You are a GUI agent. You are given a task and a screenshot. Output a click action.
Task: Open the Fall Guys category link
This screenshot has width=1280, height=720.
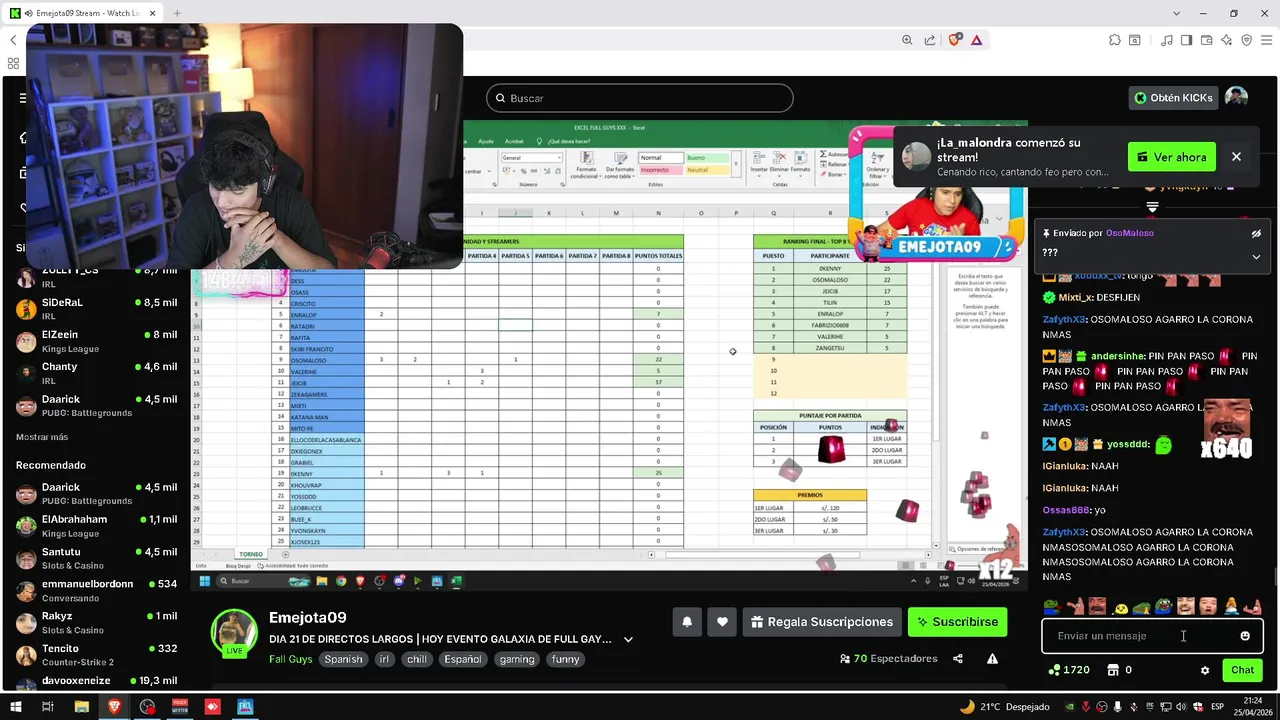[290, 659]
